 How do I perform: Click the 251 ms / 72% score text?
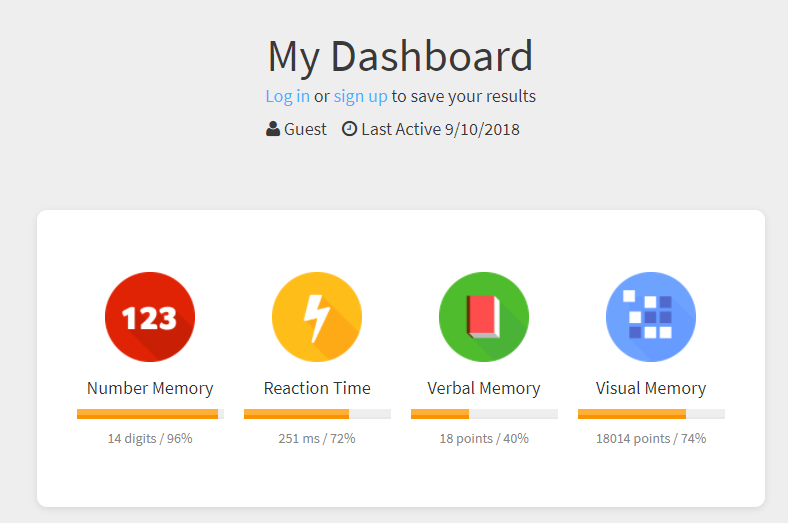click(x=317, y=438)
